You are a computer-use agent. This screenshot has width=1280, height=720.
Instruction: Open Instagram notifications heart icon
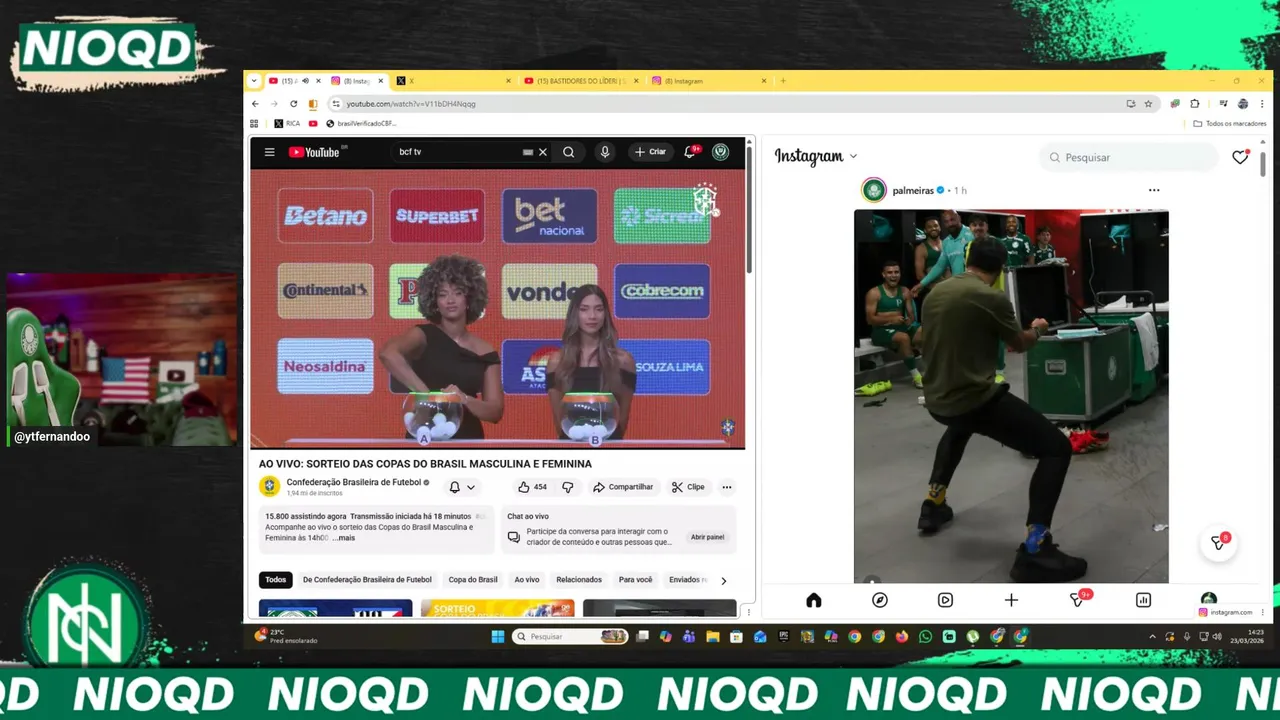pyautogui.click(x=1240, y=157)
